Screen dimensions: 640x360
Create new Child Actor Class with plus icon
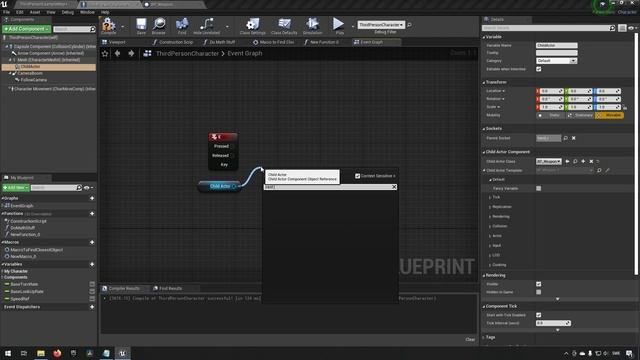click(583, 161)
